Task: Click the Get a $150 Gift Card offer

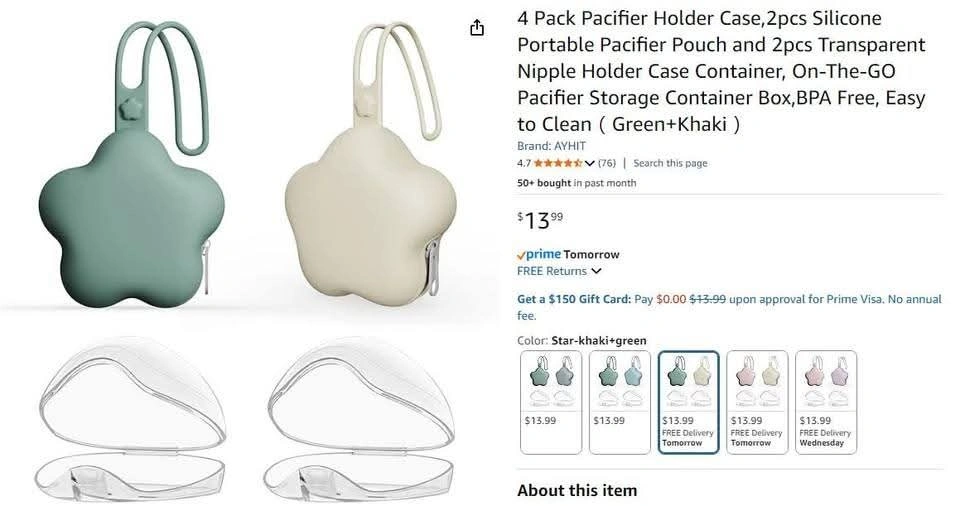Action: 574,299
